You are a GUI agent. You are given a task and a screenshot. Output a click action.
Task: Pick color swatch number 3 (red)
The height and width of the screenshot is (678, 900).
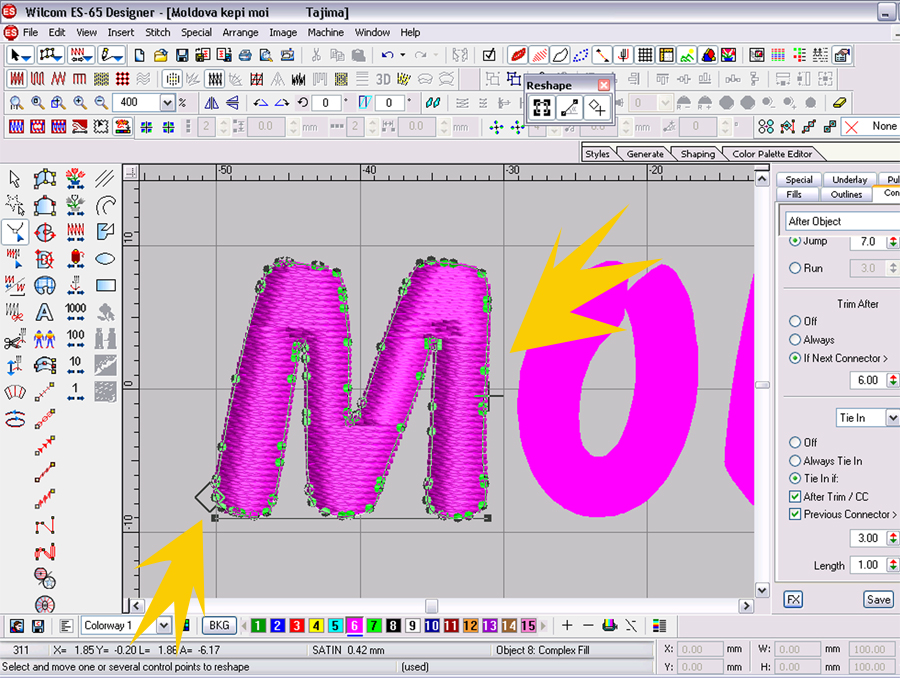296,626
